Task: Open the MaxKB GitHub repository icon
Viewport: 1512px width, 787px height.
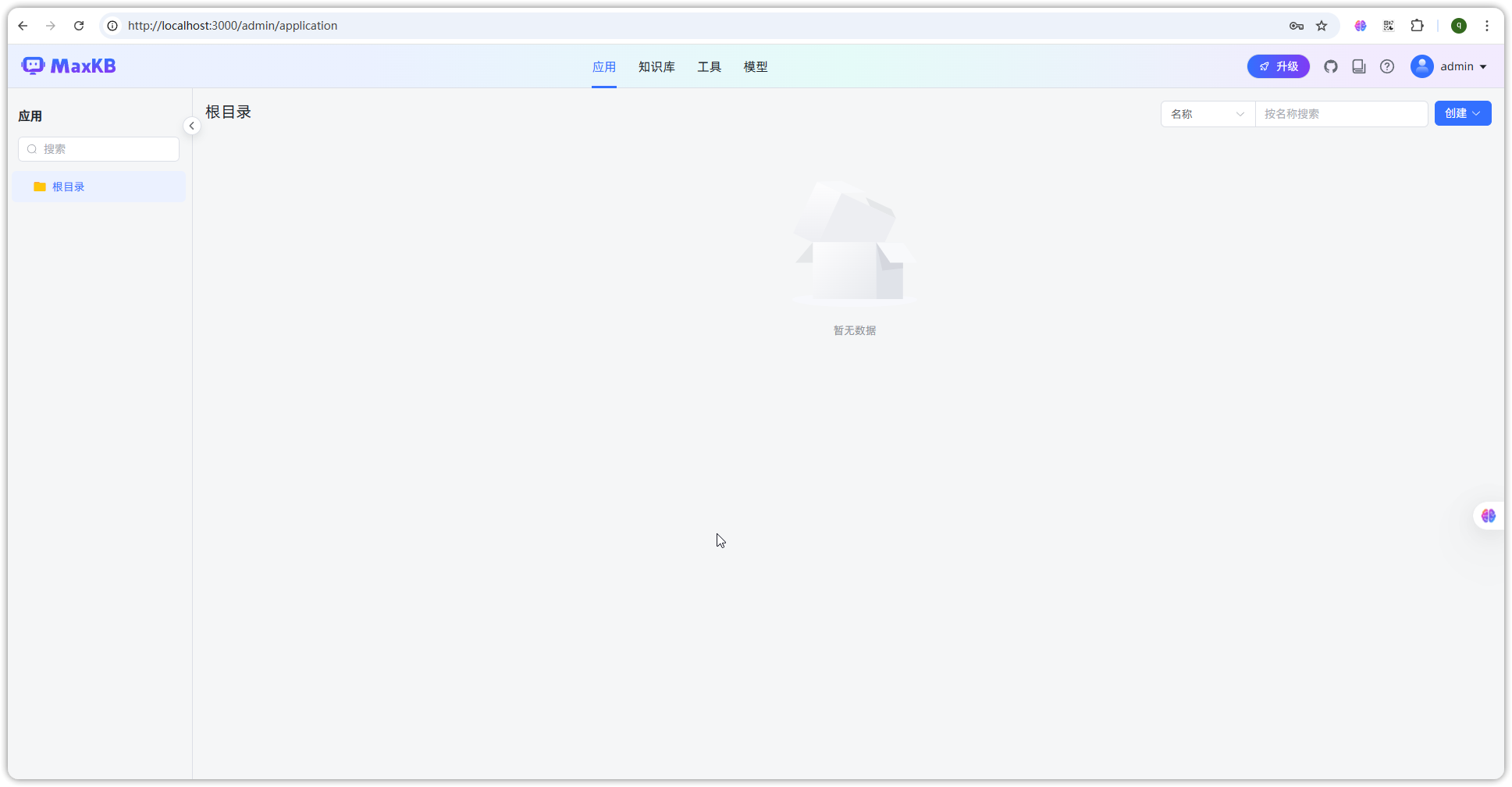Action: pyautogui.click(x=1331, y=66)
